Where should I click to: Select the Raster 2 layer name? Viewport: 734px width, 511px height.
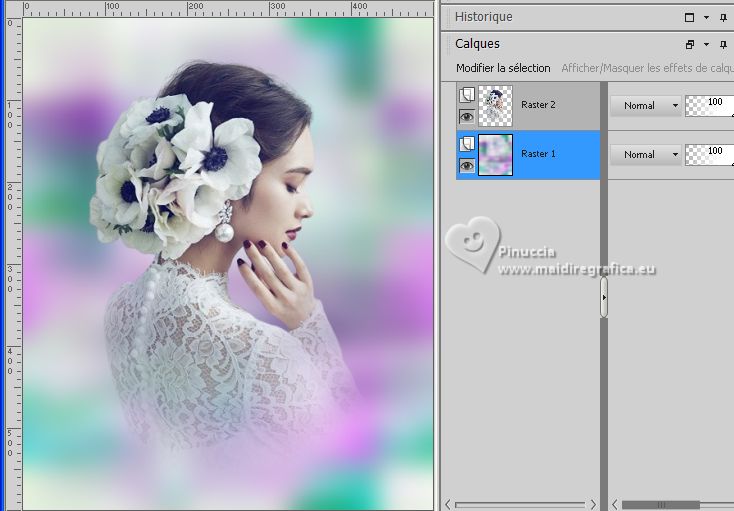point(538,105)
